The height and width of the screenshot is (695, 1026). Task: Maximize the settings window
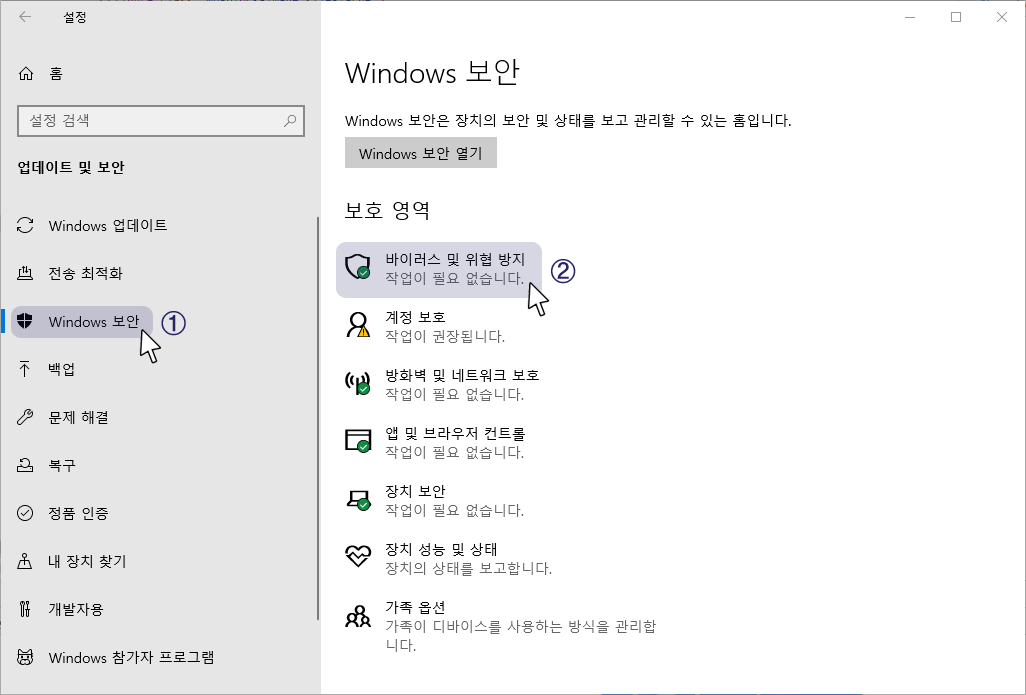click(956, 17)
